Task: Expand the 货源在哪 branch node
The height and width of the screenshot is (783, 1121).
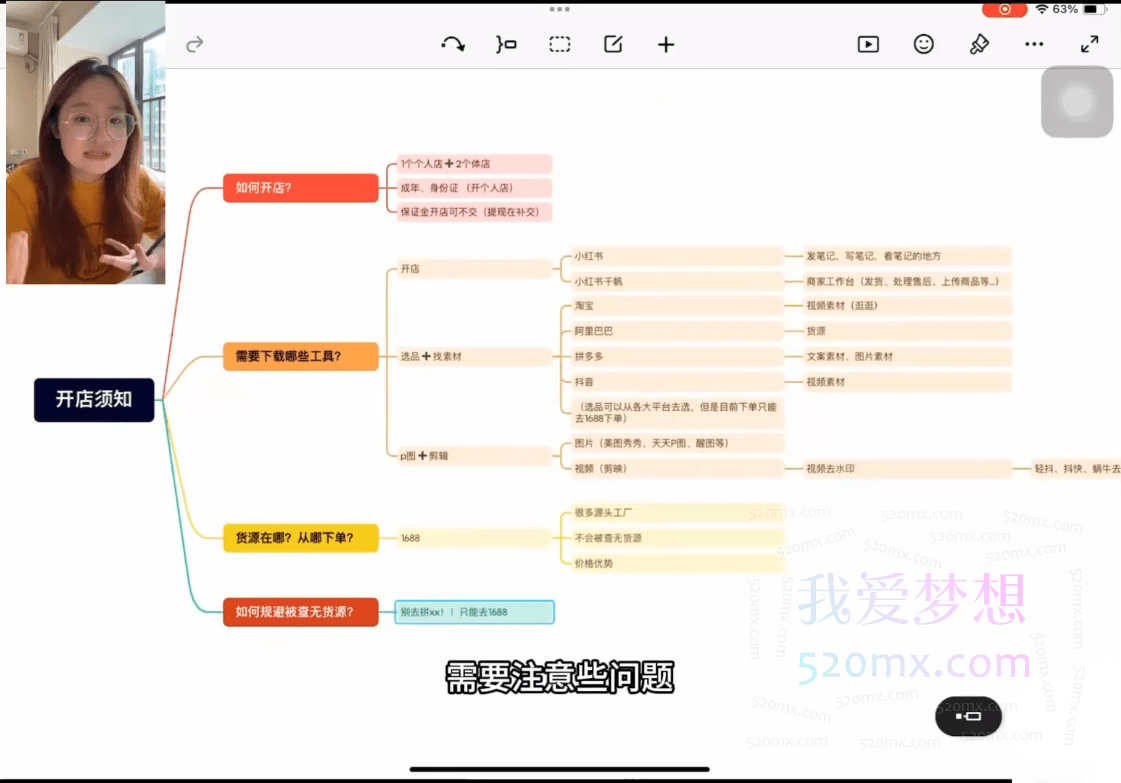Action: [x=300, y=537]
